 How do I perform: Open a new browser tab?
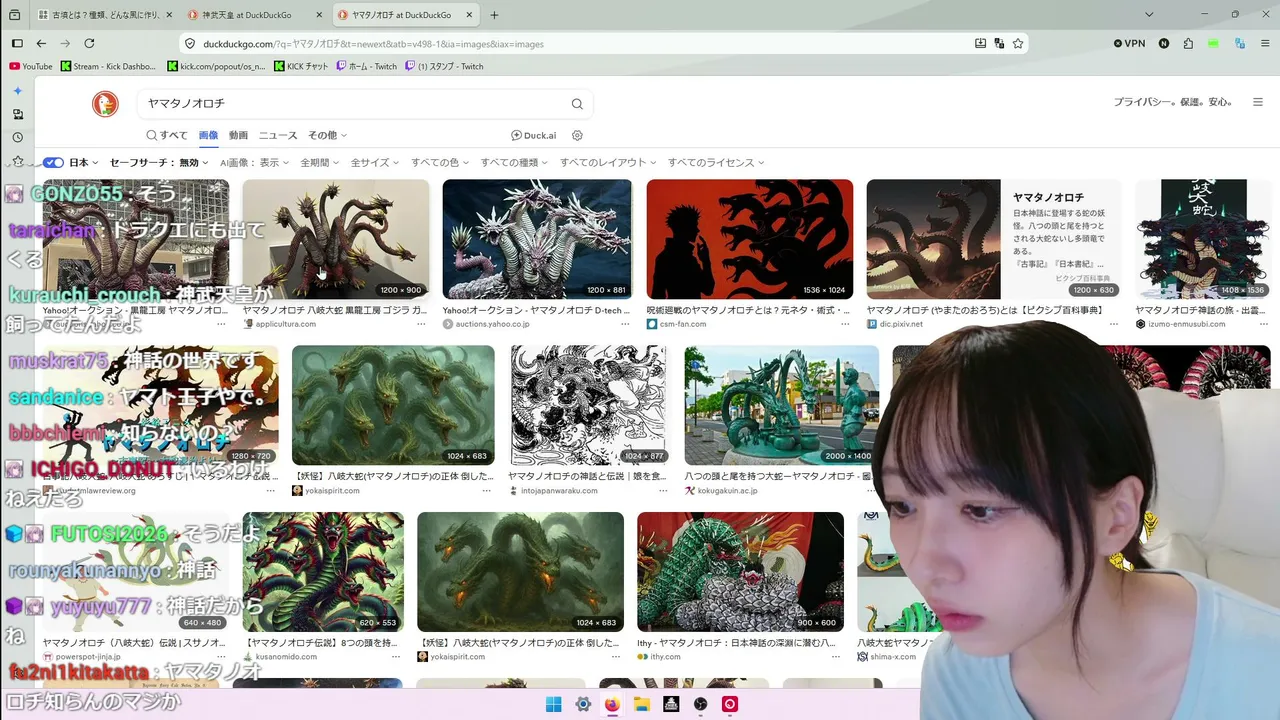(494, 15)
